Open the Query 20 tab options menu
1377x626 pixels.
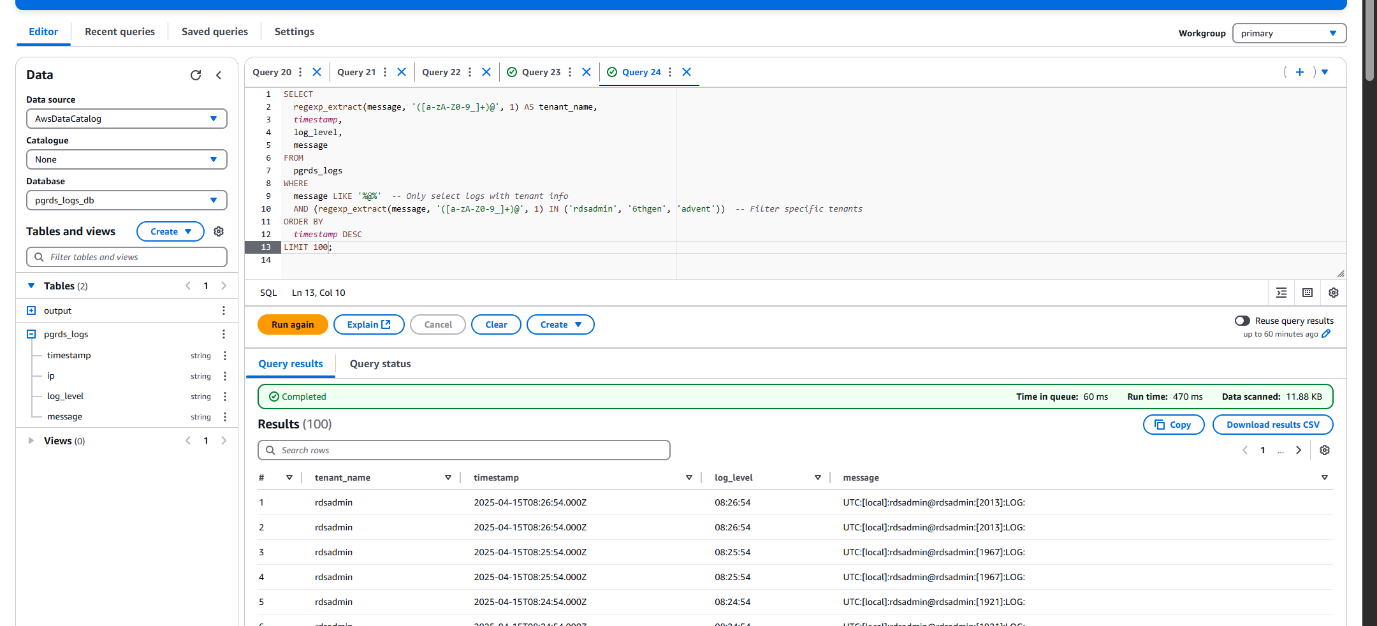coord(300,72)
